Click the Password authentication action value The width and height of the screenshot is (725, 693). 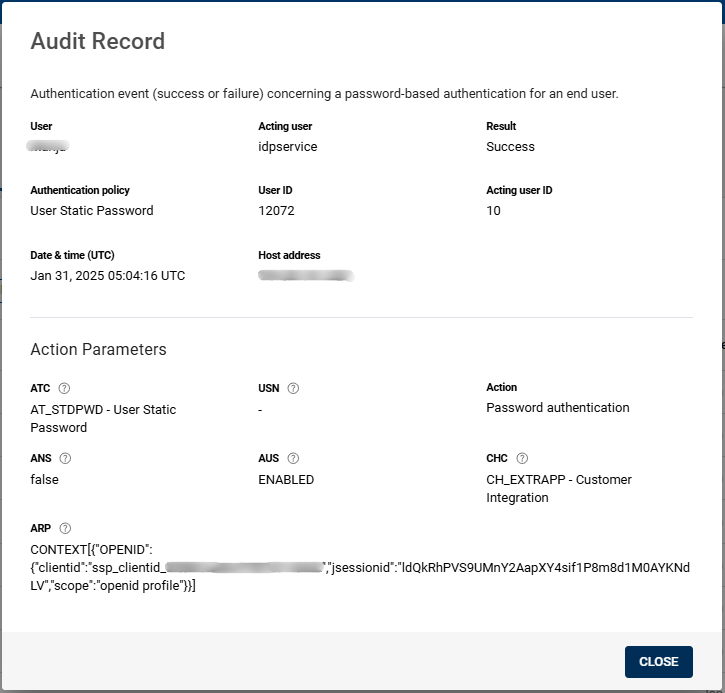tap(557, 408)
